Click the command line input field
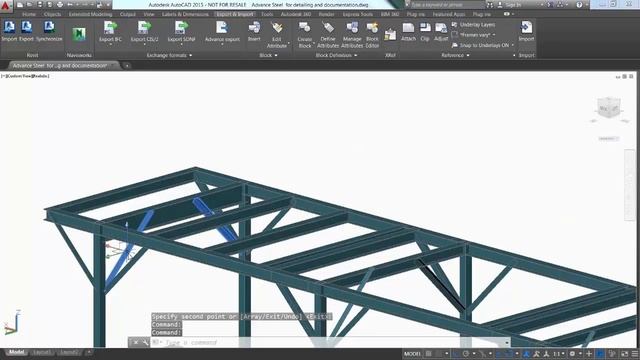 tap(331, 342)
